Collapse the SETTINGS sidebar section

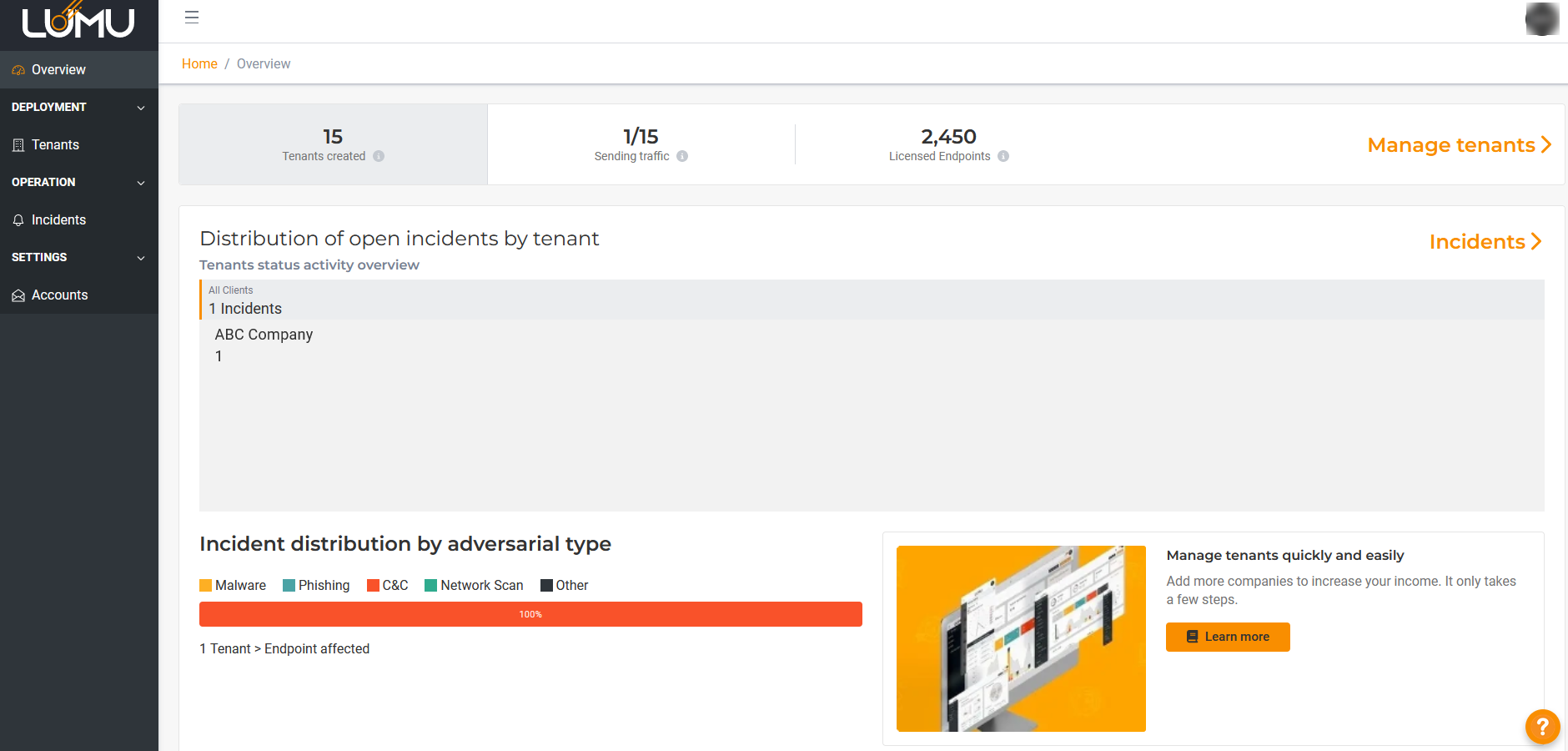(x=141, y=258)
